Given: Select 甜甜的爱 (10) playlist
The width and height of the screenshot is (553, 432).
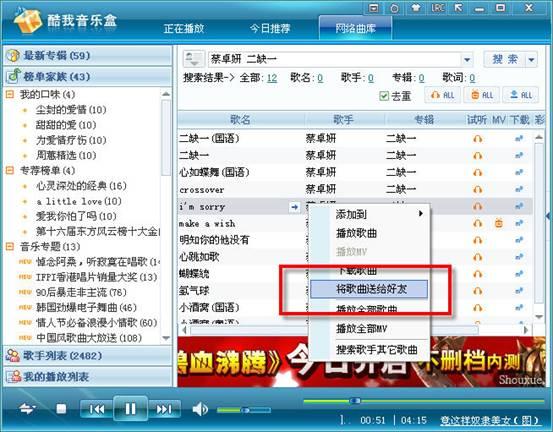Looking at the screenshot, I should click(x=66, y=125).
